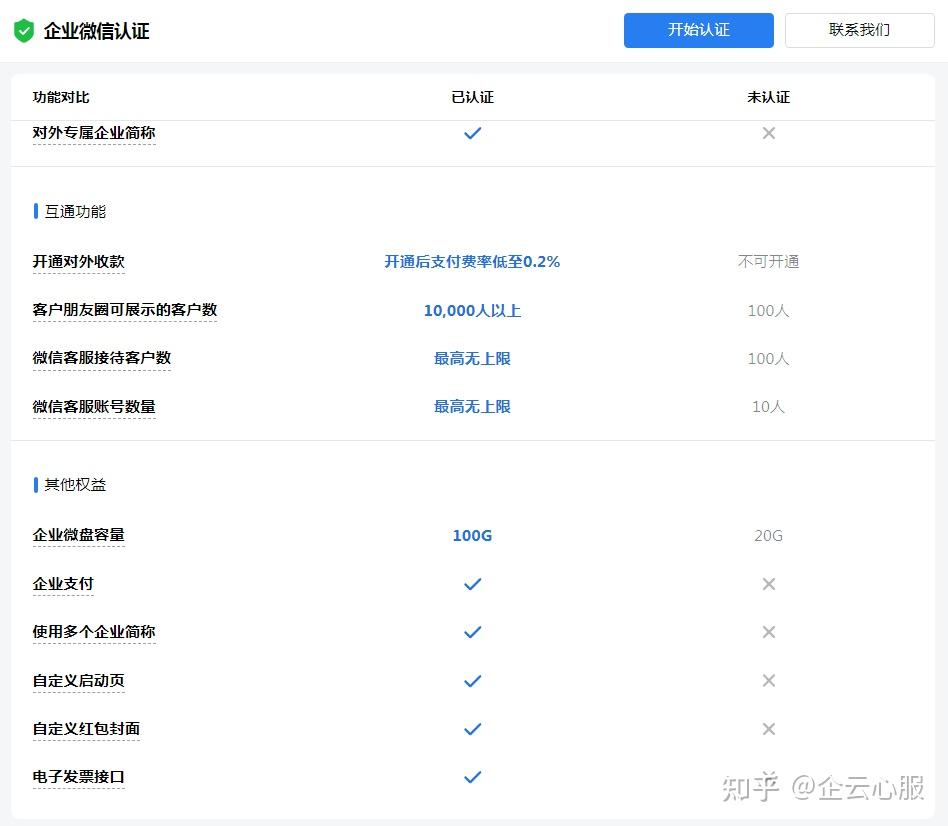The height and width of the screenshot is (826, 948).
Task: Click the 微信客服接待客户数 label
Action: (102, 358)
